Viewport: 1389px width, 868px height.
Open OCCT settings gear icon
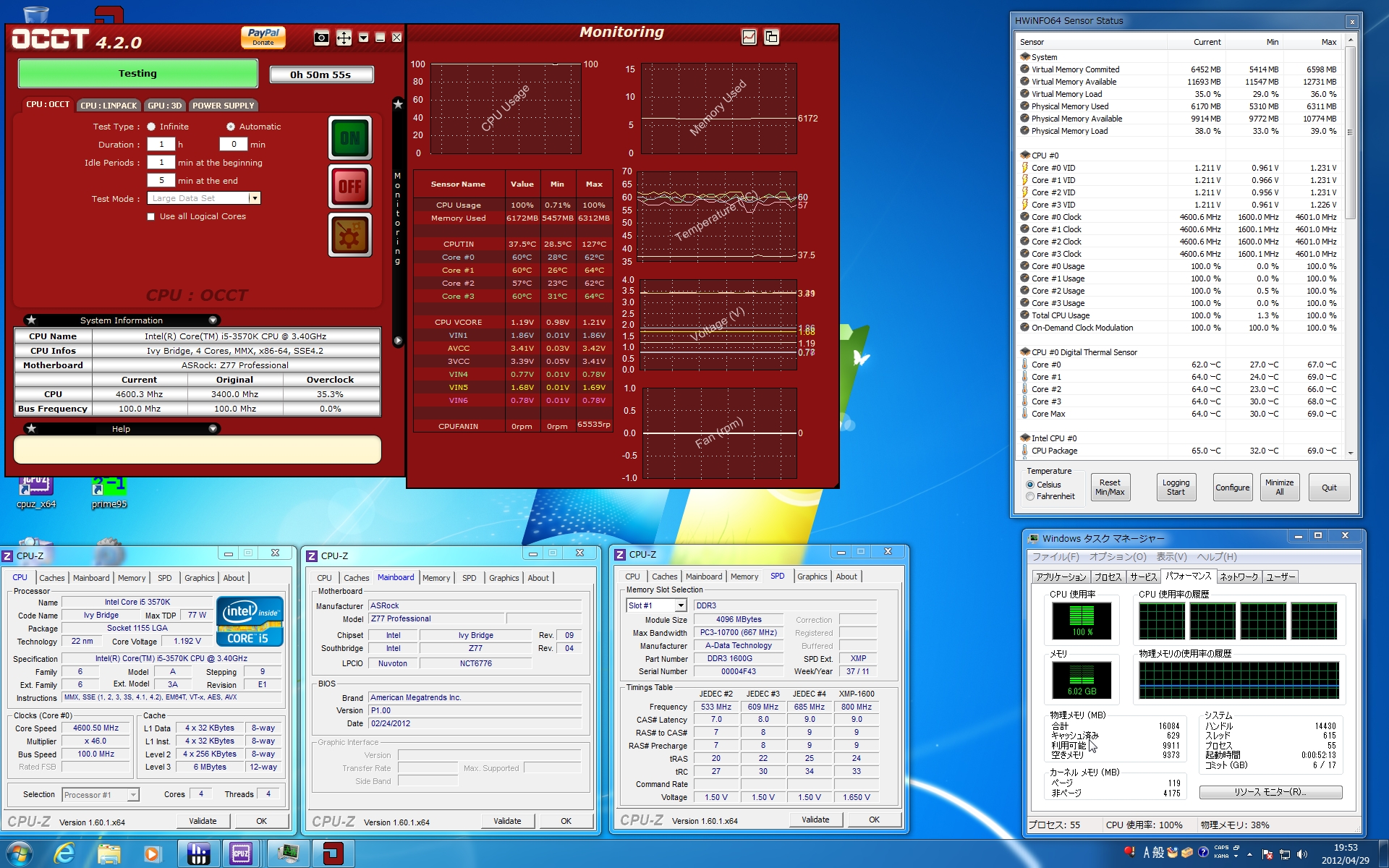coord(350,234)
